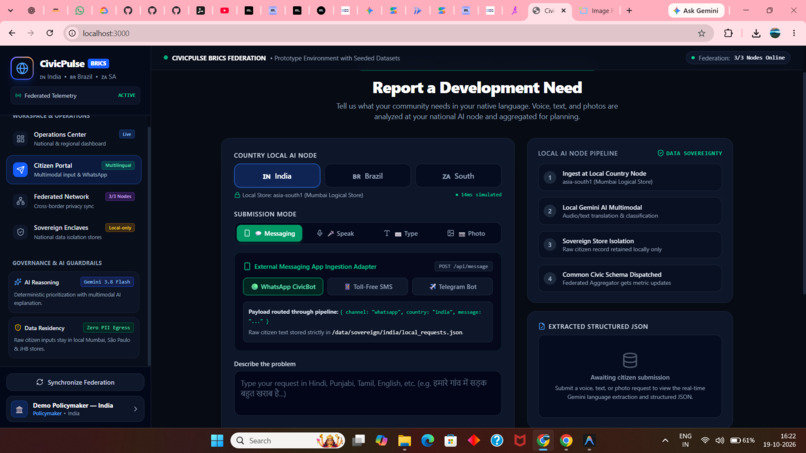Choose Toll-Free SMS channel
The image size is (806, 453).
(x=368, y=286)
